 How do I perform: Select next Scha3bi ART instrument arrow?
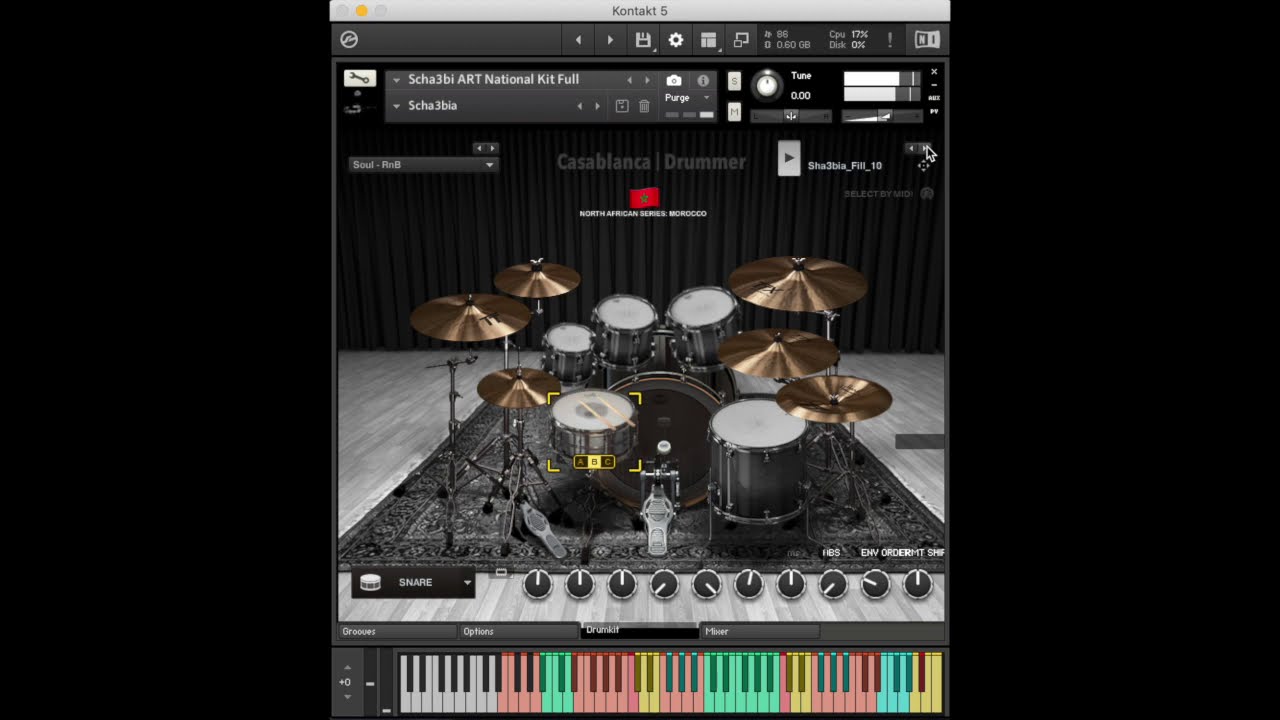(647, 80)
